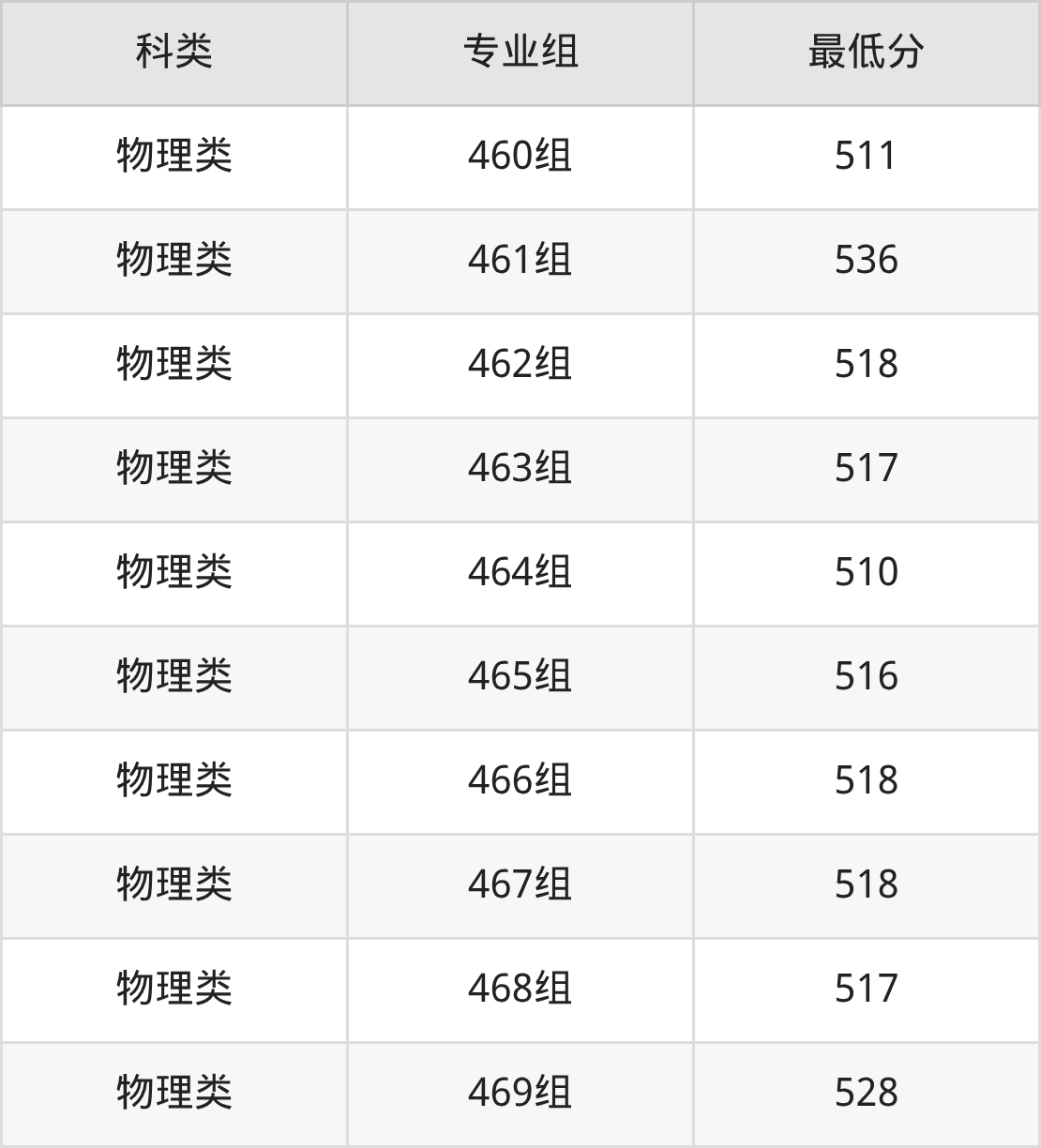The height and width of the screenshot is (1148, 1041).
Task: Select the 469组 cell
Action: (520, 1093)
